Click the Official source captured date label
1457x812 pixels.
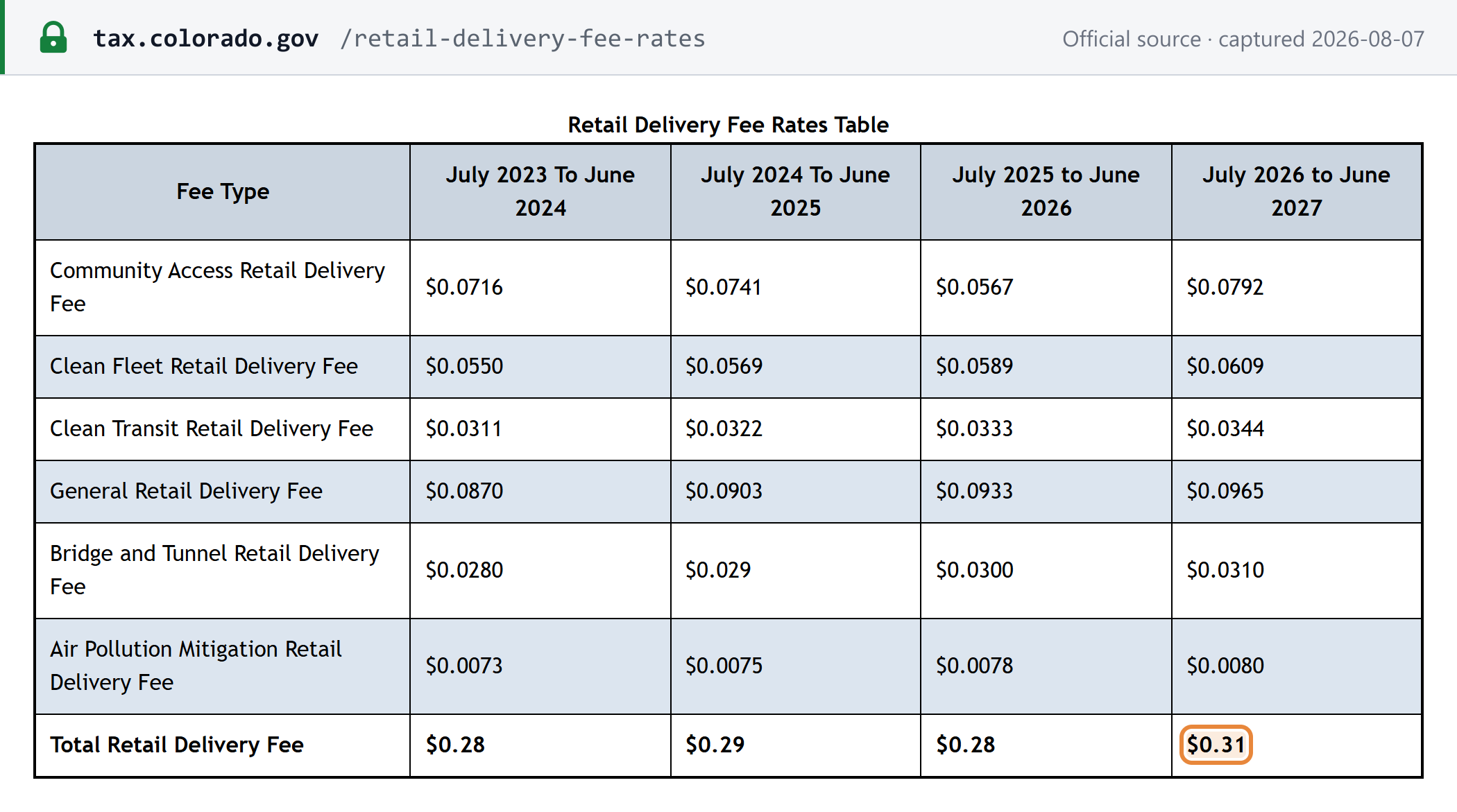pyautogui.click(x=1243, y=39)
